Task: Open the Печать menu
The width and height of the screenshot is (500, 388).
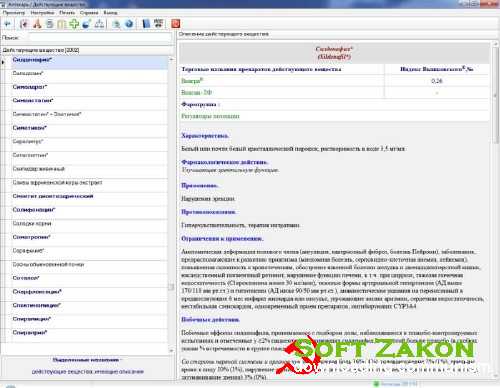Action: 67,13
